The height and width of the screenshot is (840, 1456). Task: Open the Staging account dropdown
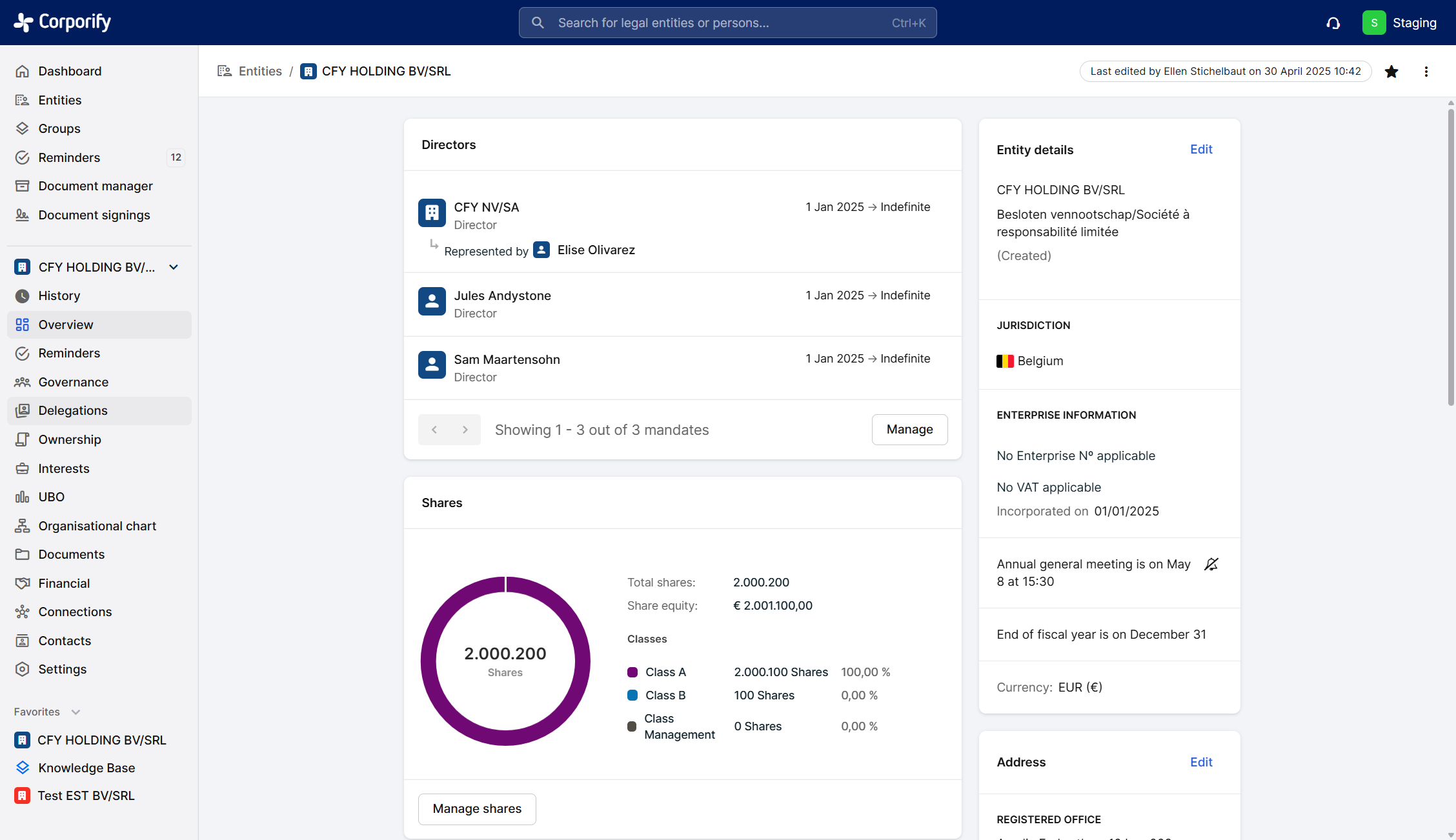click(1399, 23)
